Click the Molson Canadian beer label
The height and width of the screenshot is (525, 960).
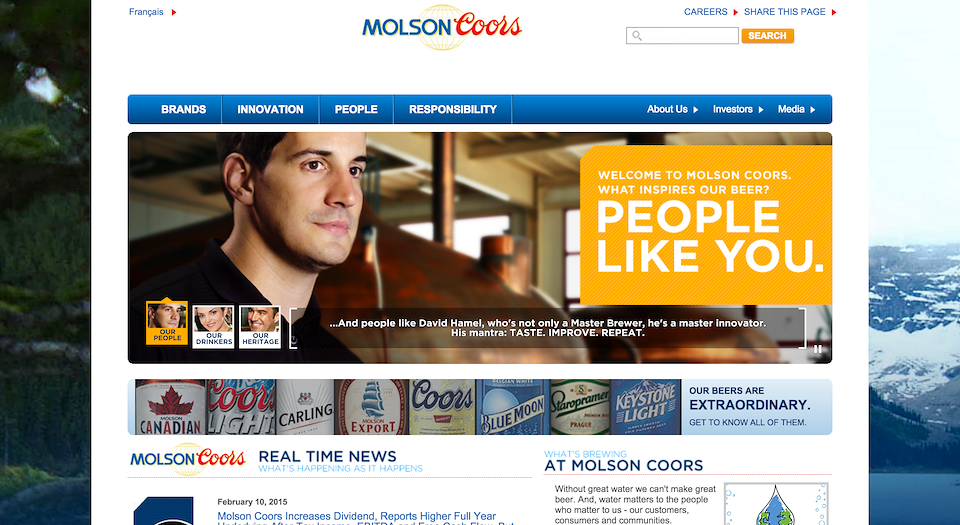(170, 407)
